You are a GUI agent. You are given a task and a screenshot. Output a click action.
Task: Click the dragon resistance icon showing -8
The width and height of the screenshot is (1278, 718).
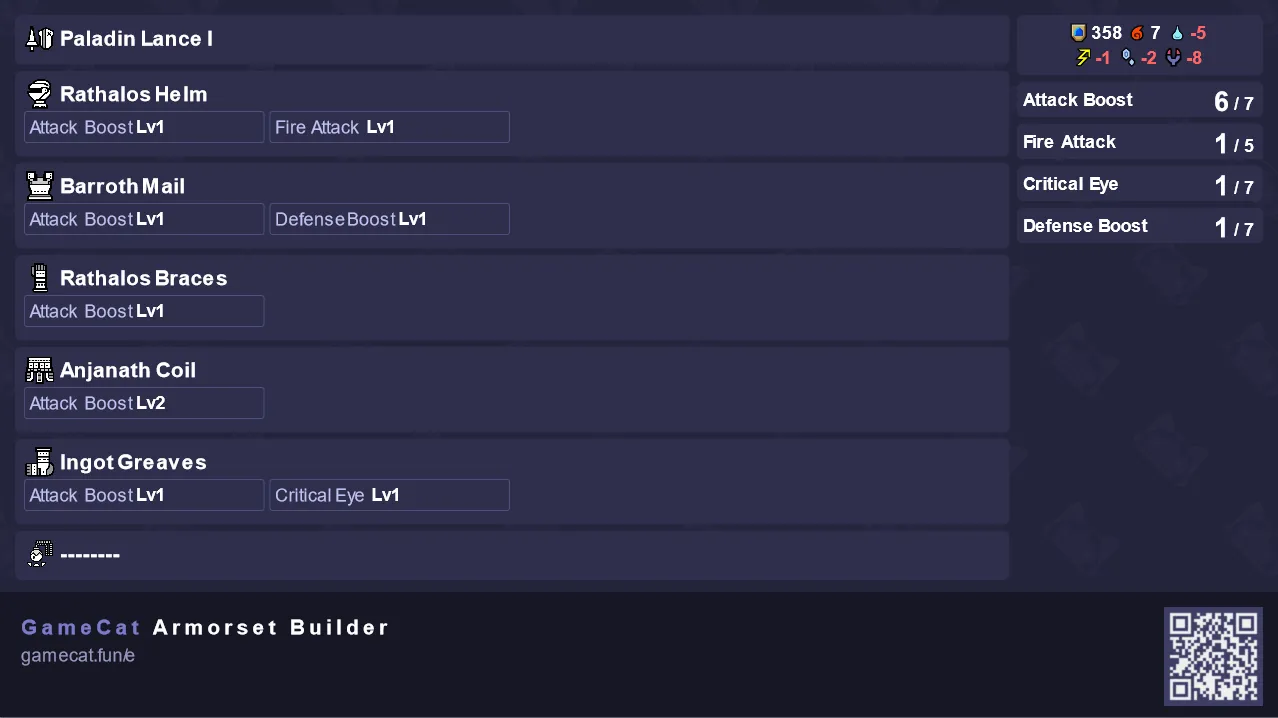[x=1174, y=58]
